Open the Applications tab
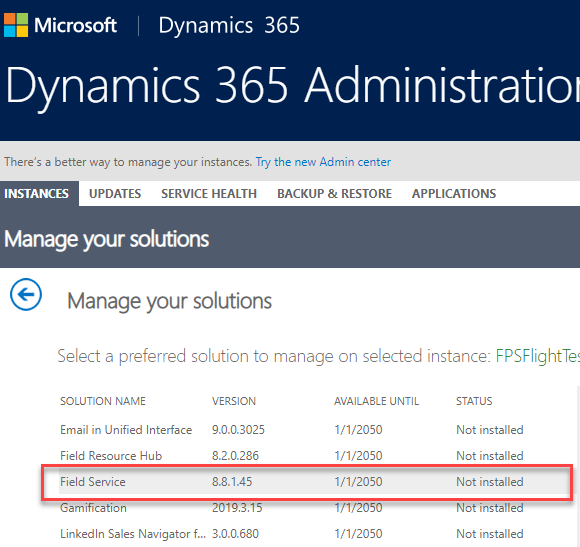The height and width of the screenshot is (547, 580). click(454, 193)
